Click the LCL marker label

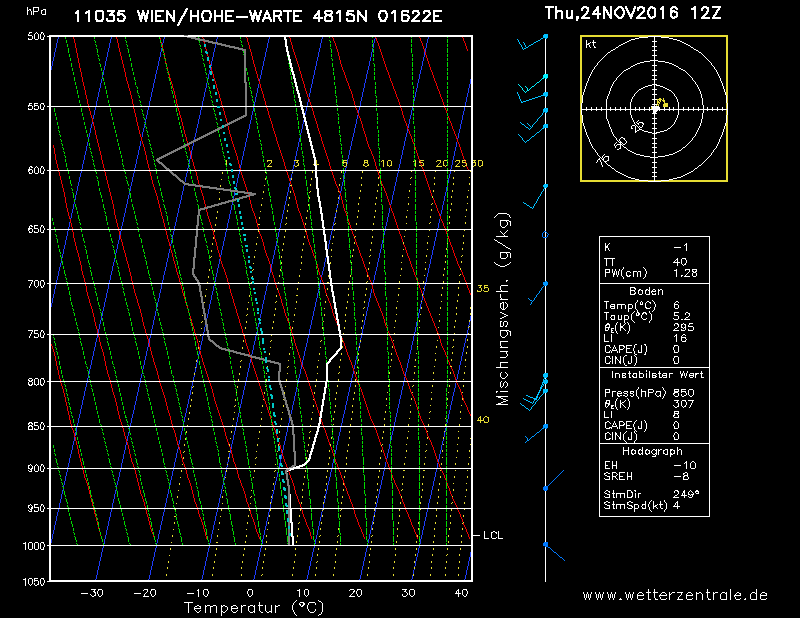point(492,536)
